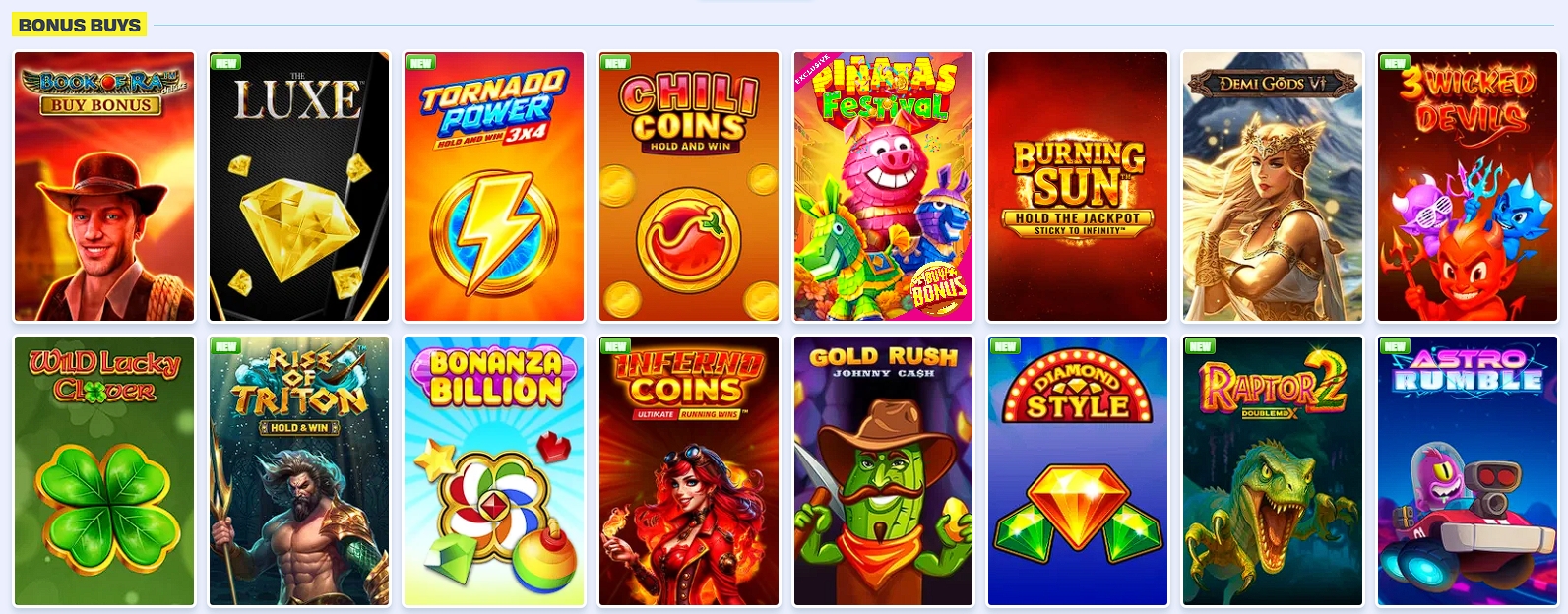Image resolution: width=1568 pixels, height=614 pixels.
Task: Launch The Luxe diamond slot
Action: (299, 187)
